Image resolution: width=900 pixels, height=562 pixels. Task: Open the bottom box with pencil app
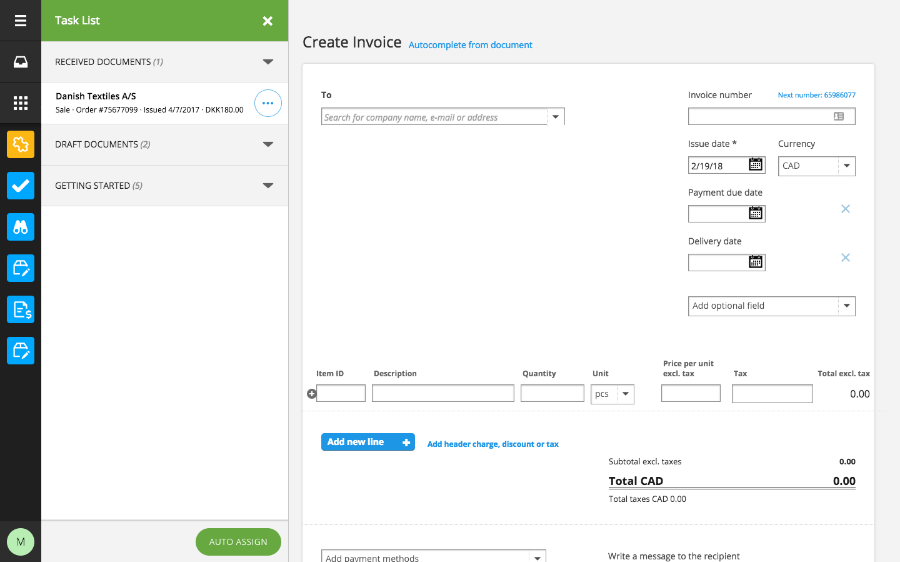tap(21, 351)
